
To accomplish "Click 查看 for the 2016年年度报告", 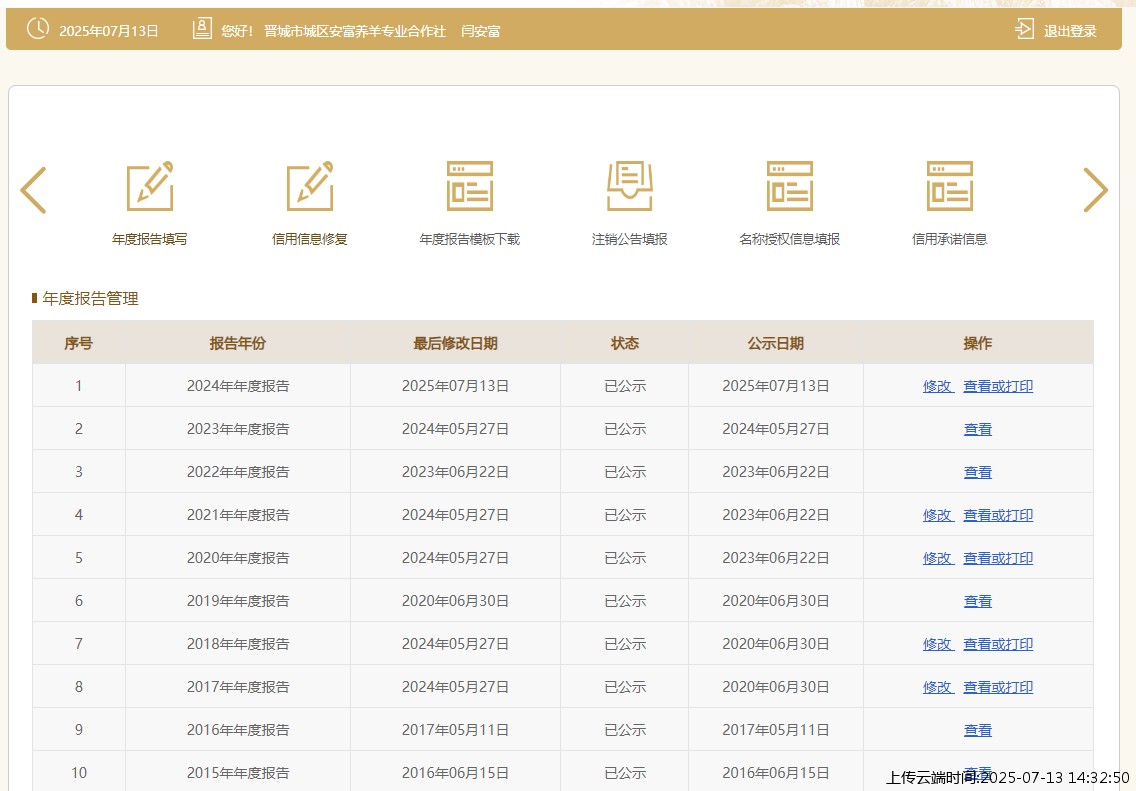I will pos(977,730).
